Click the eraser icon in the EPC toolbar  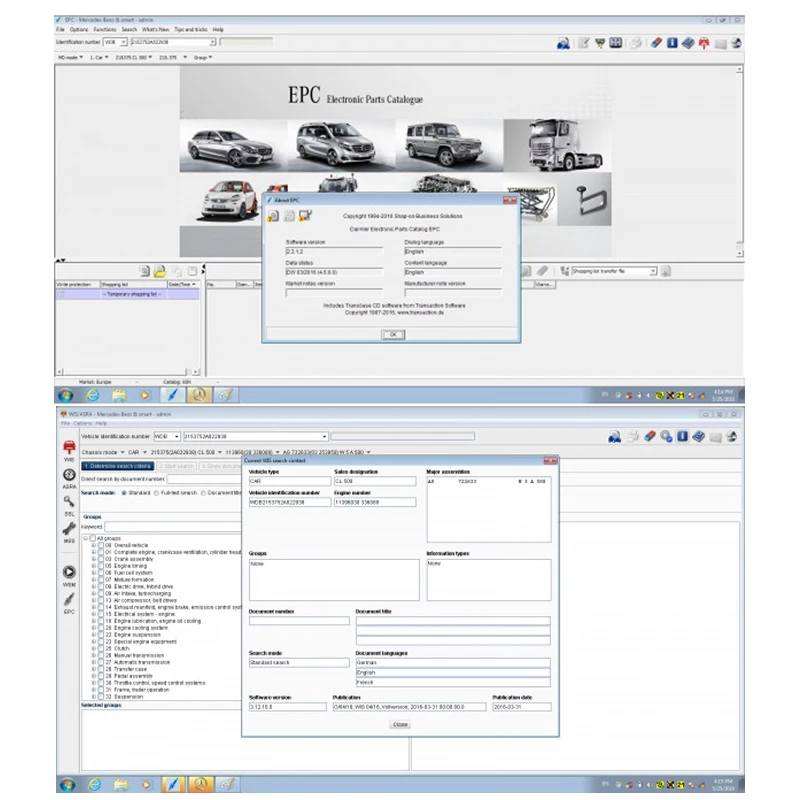(x=656, y=43)
